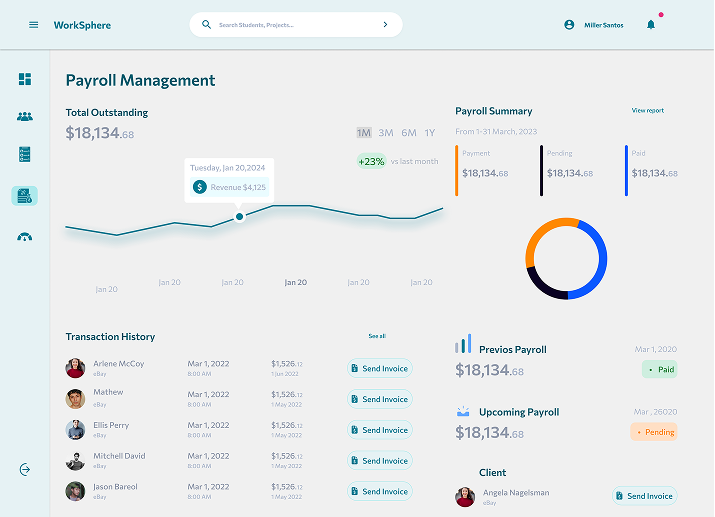The image size is (715, 517).
Task: Select the payroll sidebar icon
Action: (25, 196)
